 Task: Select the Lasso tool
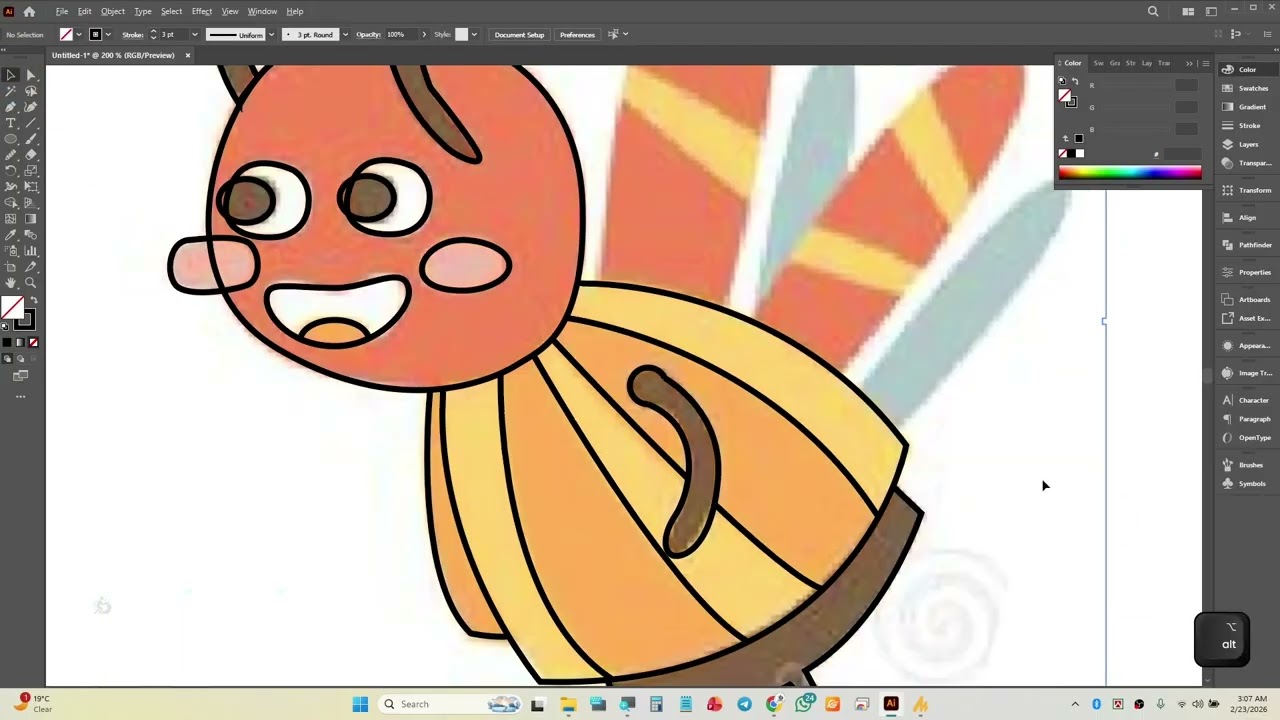coord(31,91)
